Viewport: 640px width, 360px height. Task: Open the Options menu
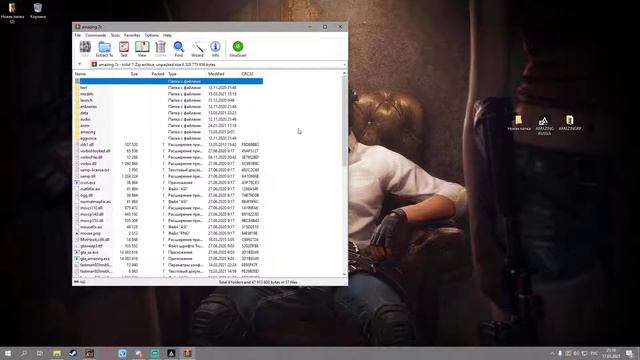point(151,36)
